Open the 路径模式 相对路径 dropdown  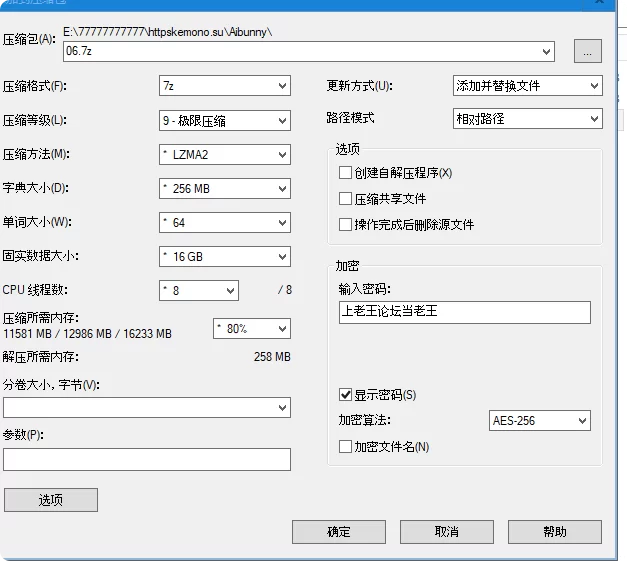coord(527,118)
